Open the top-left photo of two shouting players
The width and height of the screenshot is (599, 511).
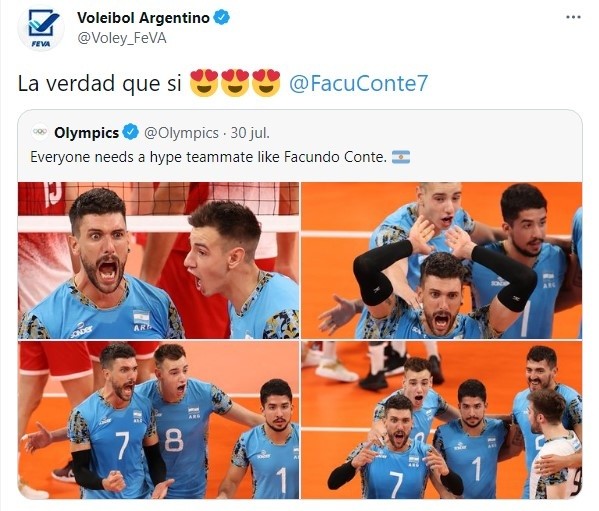tap(159, 260)
